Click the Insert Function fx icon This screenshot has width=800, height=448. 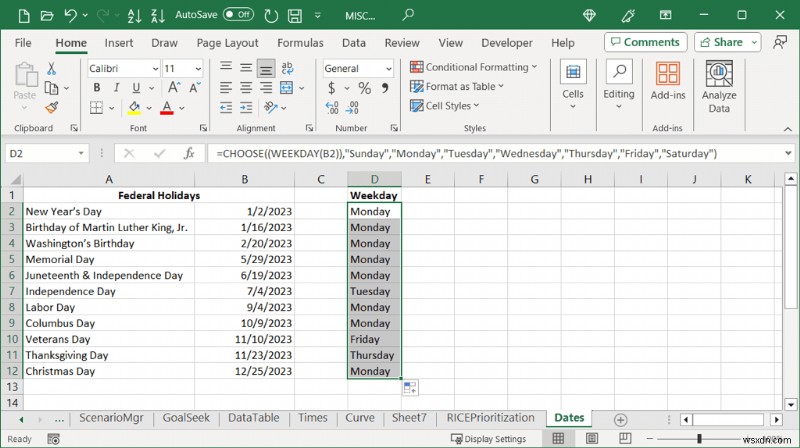click(189, 153)
